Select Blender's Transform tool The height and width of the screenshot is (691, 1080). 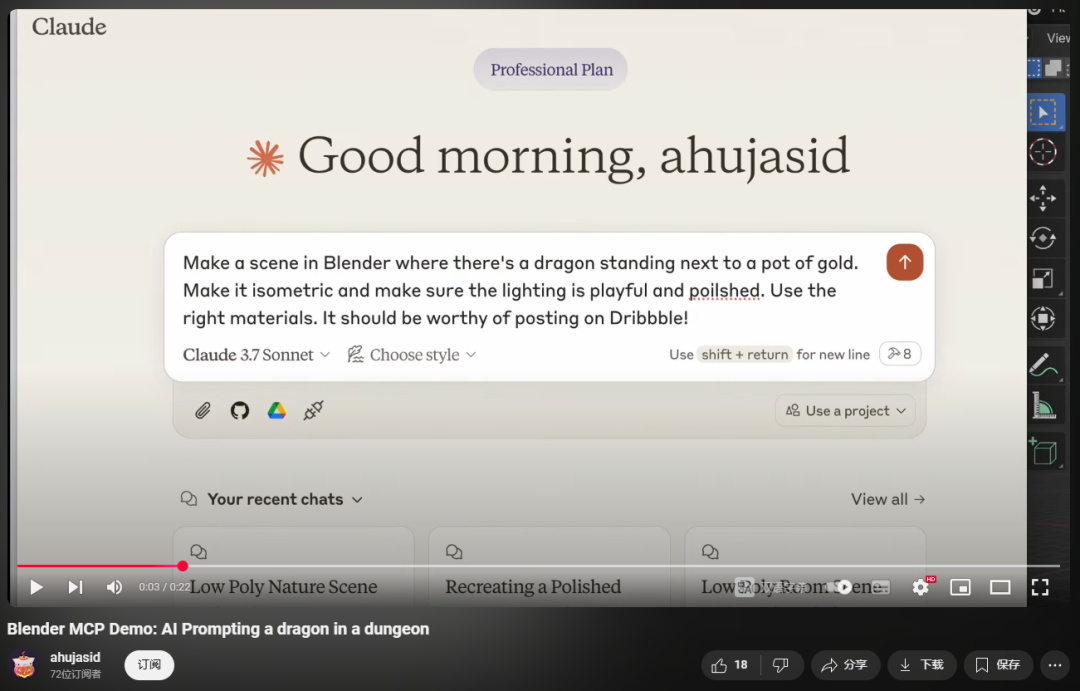pos(1043,318)
